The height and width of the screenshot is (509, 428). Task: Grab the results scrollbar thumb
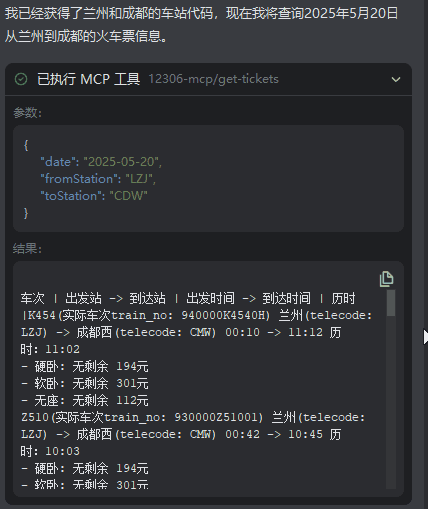point(391,303)
